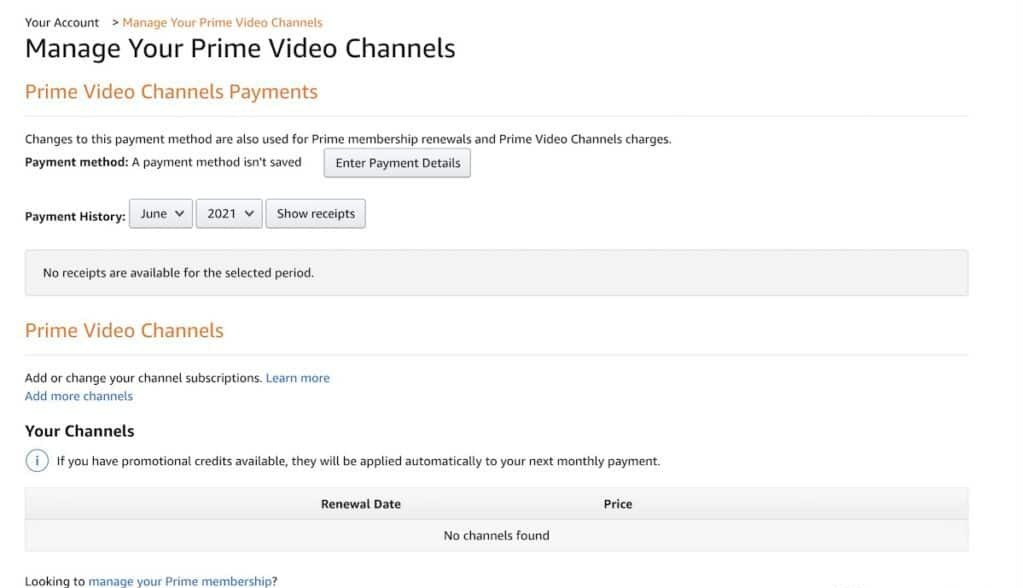Click the No channels found table row
The image size is (1023, 588).
click(x=496, y=535)
